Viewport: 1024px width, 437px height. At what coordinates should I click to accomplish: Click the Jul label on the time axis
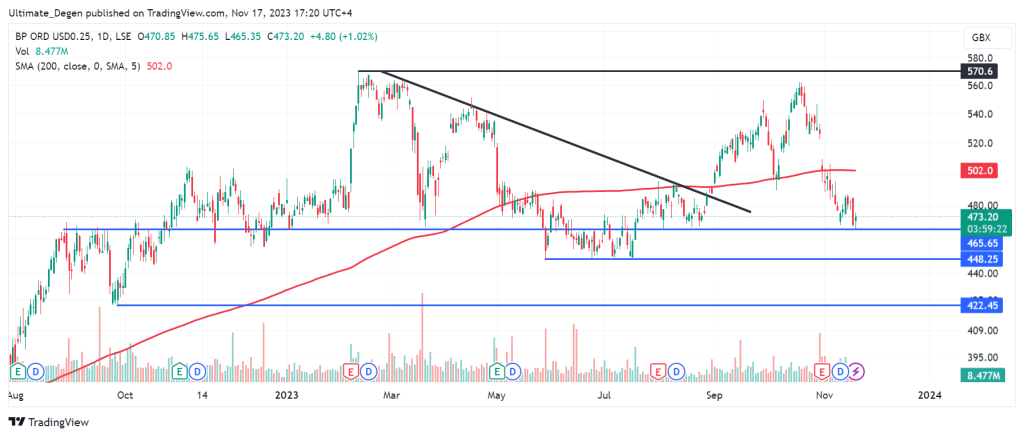605,395
